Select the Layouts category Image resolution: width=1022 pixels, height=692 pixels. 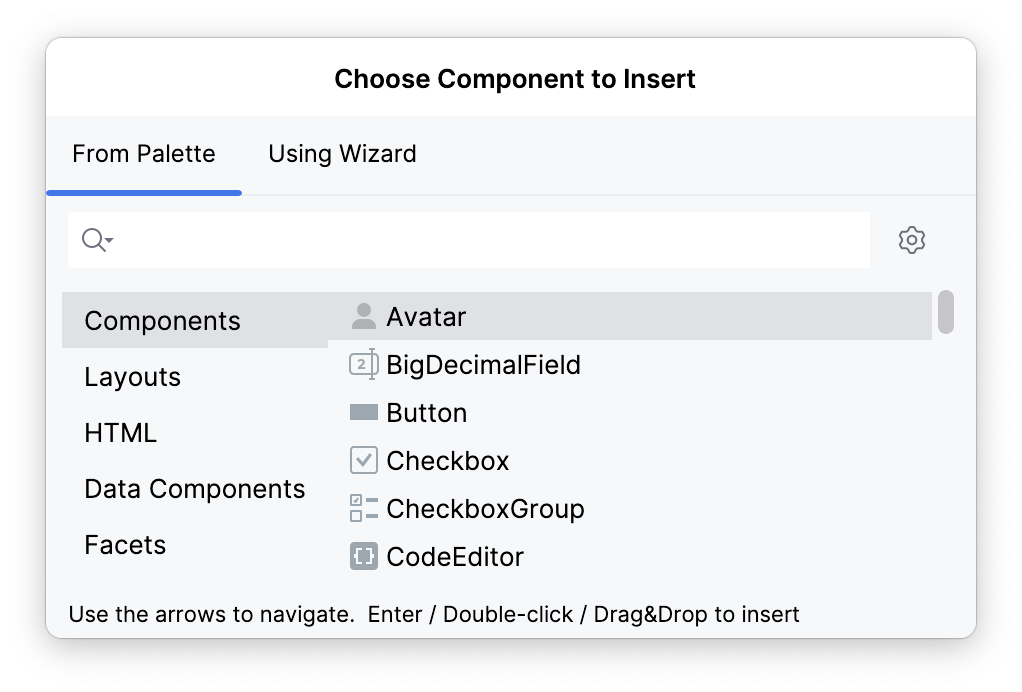pos(133,377)
